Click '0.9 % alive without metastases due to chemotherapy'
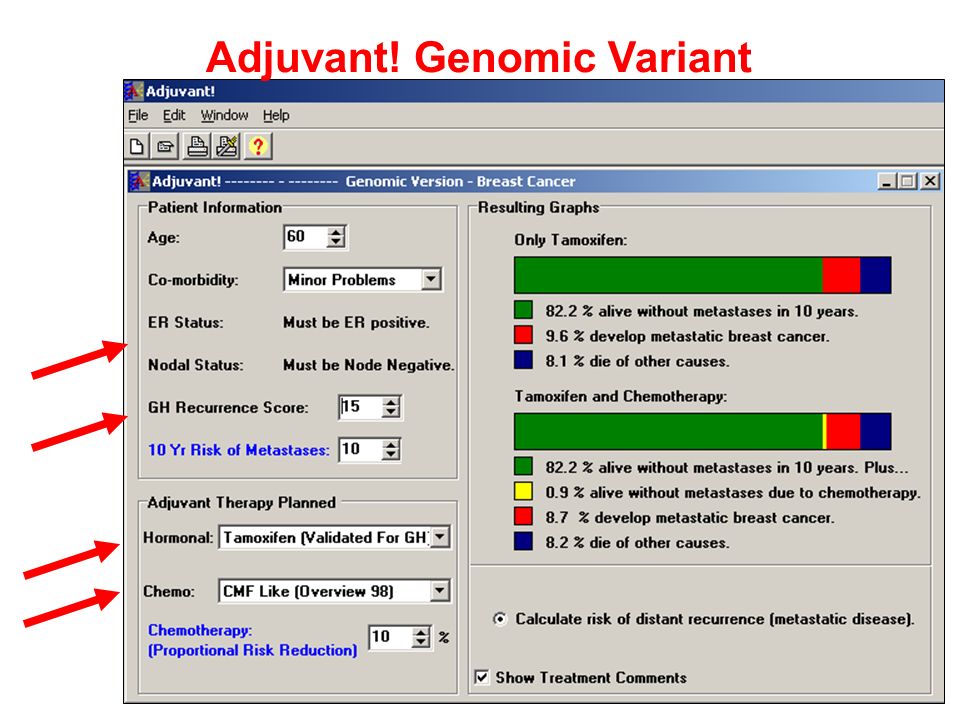This screenshot has height=720, width=960. [x=733, y=492]
